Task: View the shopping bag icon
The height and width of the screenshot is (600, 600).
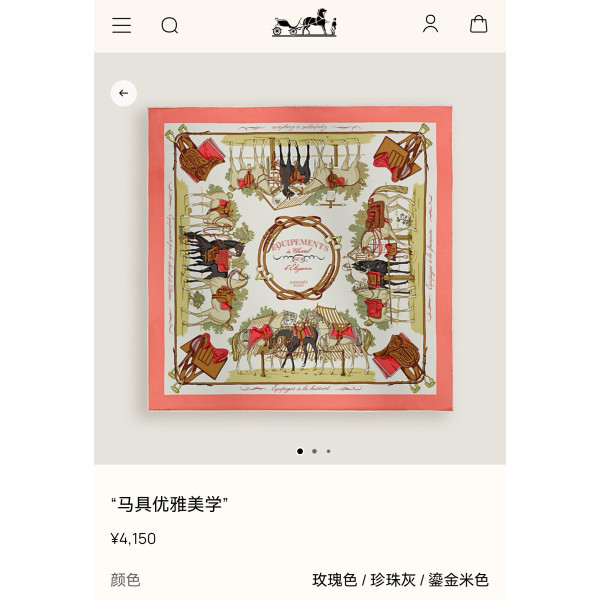Action: [478, 24]
